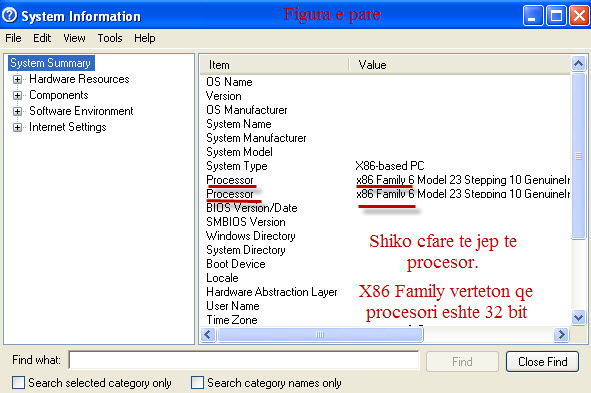
Task: Select the Hardware Abstraction Layer row
Action: point(385,292)
